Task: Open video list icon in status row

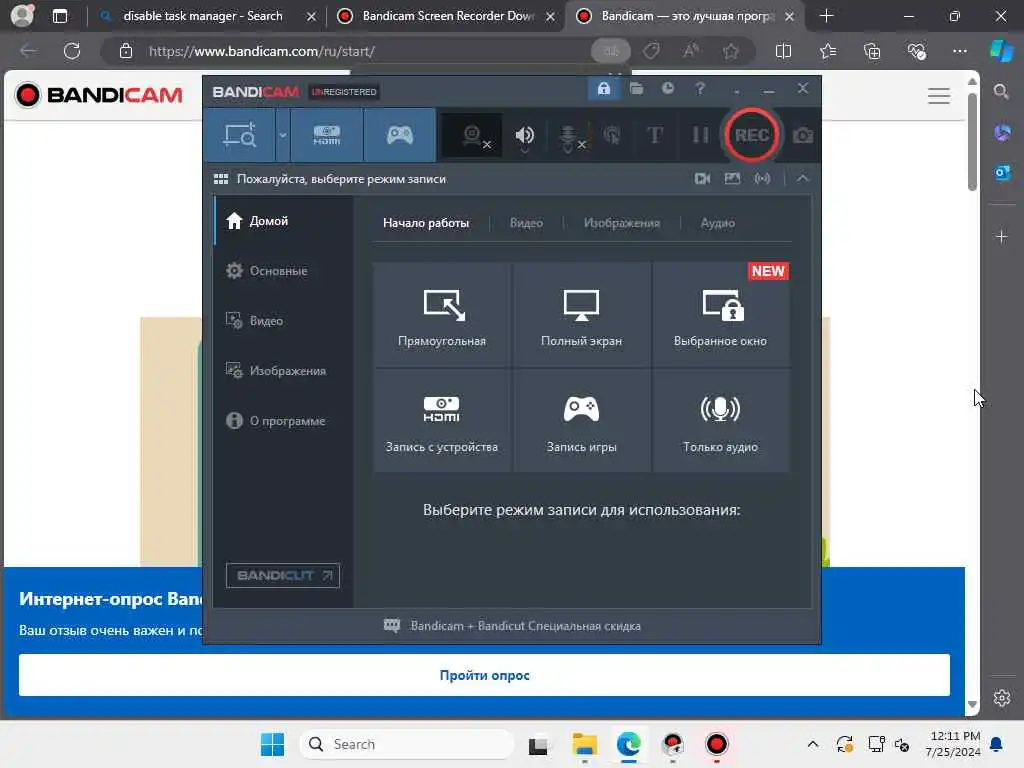Action: (702, 178)
